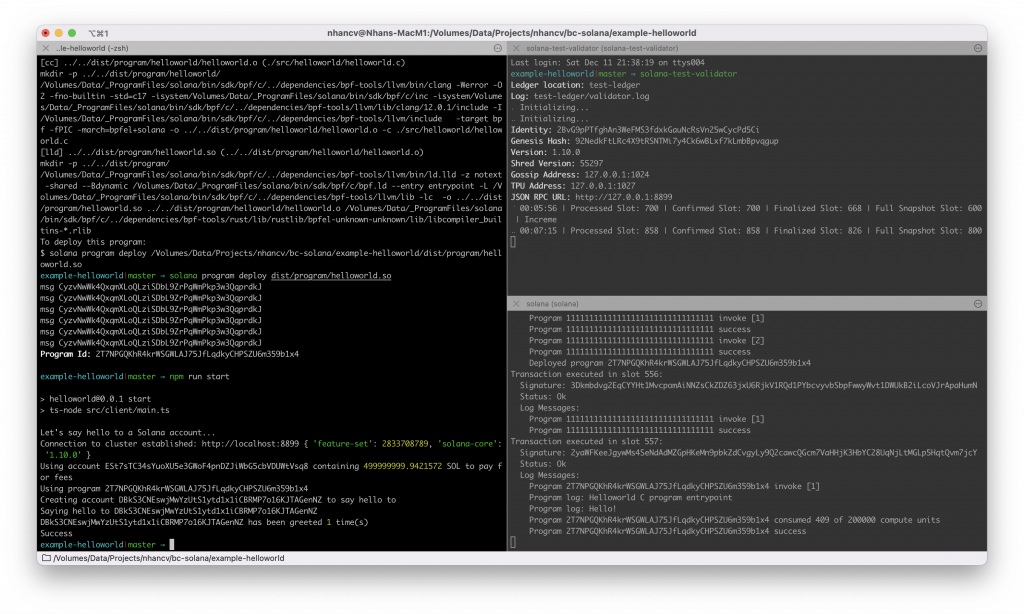Select the solana-test-validator pane title

(602, 48)
